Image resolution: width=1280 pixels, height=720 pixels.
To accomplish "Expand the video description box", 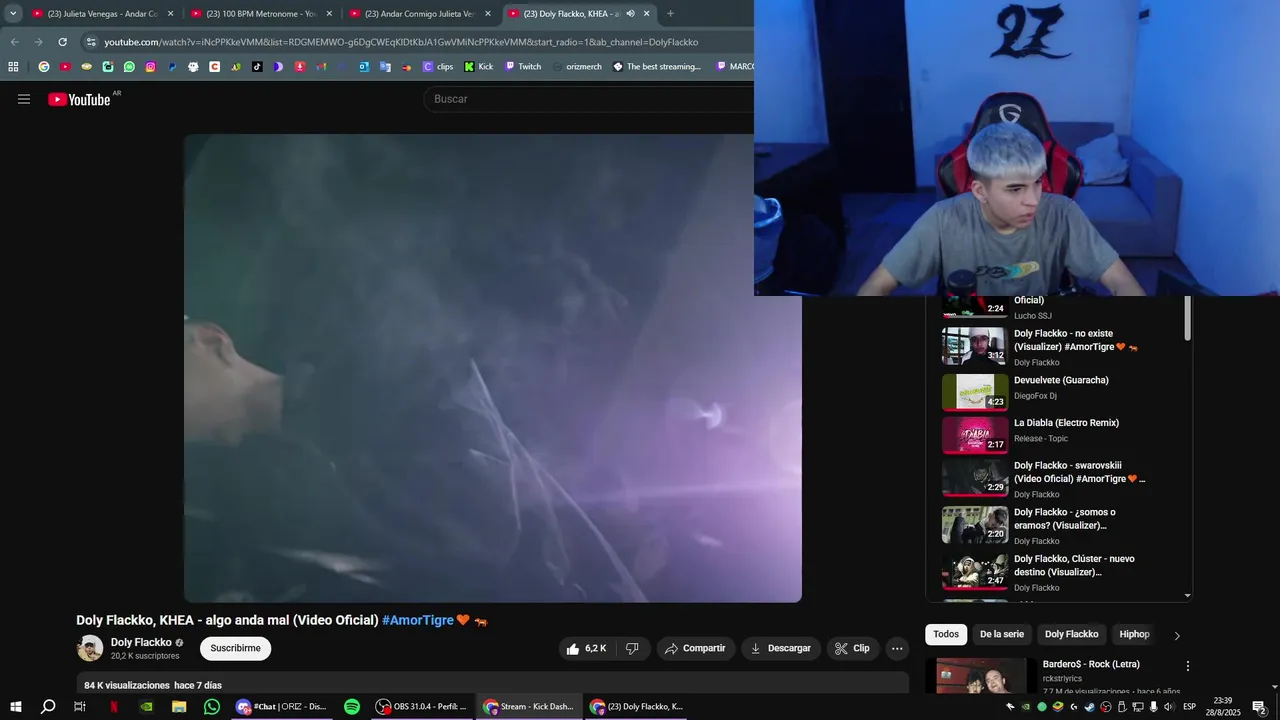I will [x=492, y=684].
